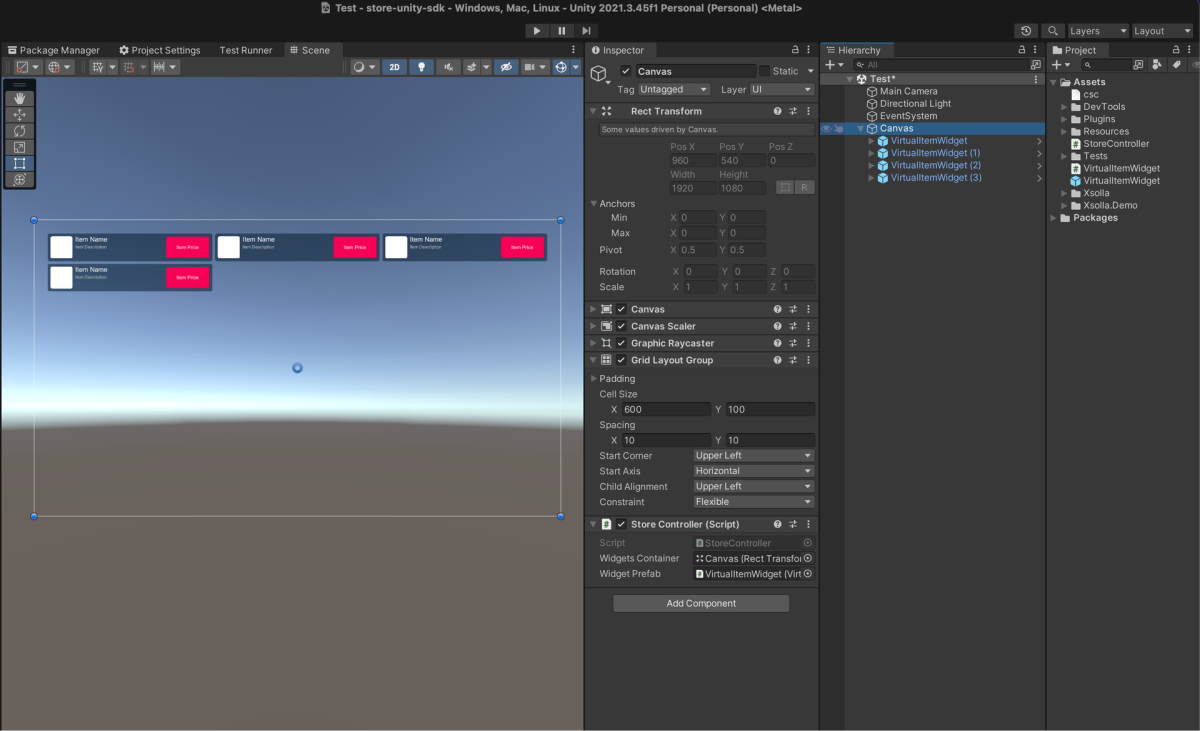
Task: Open the Package Manager tab
Action: coord(53,50)
